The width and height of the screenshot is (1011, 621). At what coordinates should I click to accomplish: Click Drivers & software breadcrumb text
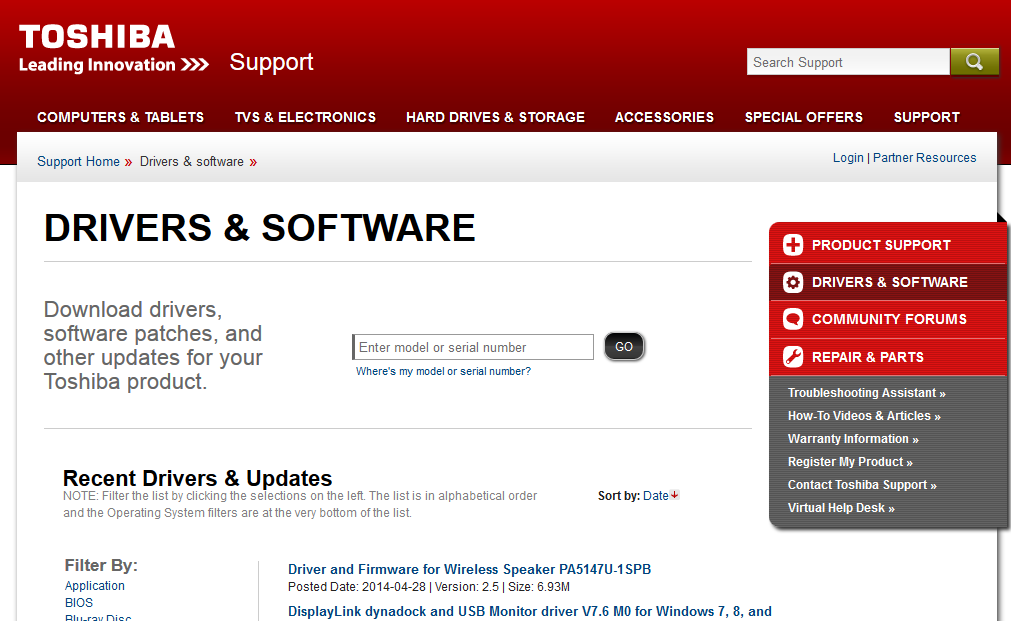191,162
